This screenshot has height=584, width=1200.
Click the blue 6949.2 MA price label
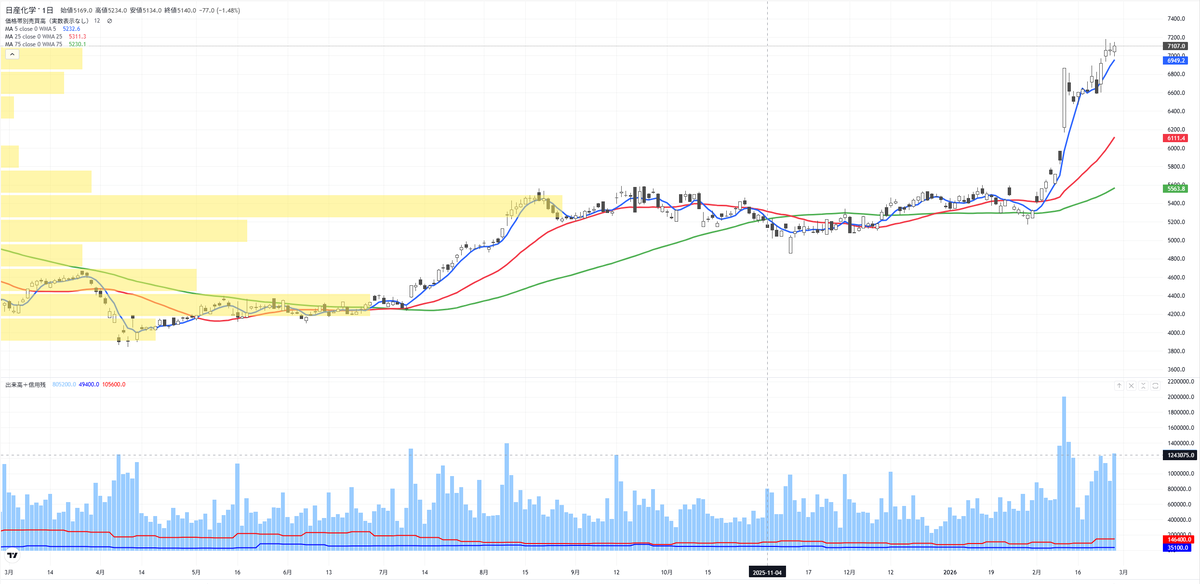pyautogui.click(x=1176, y=60)
